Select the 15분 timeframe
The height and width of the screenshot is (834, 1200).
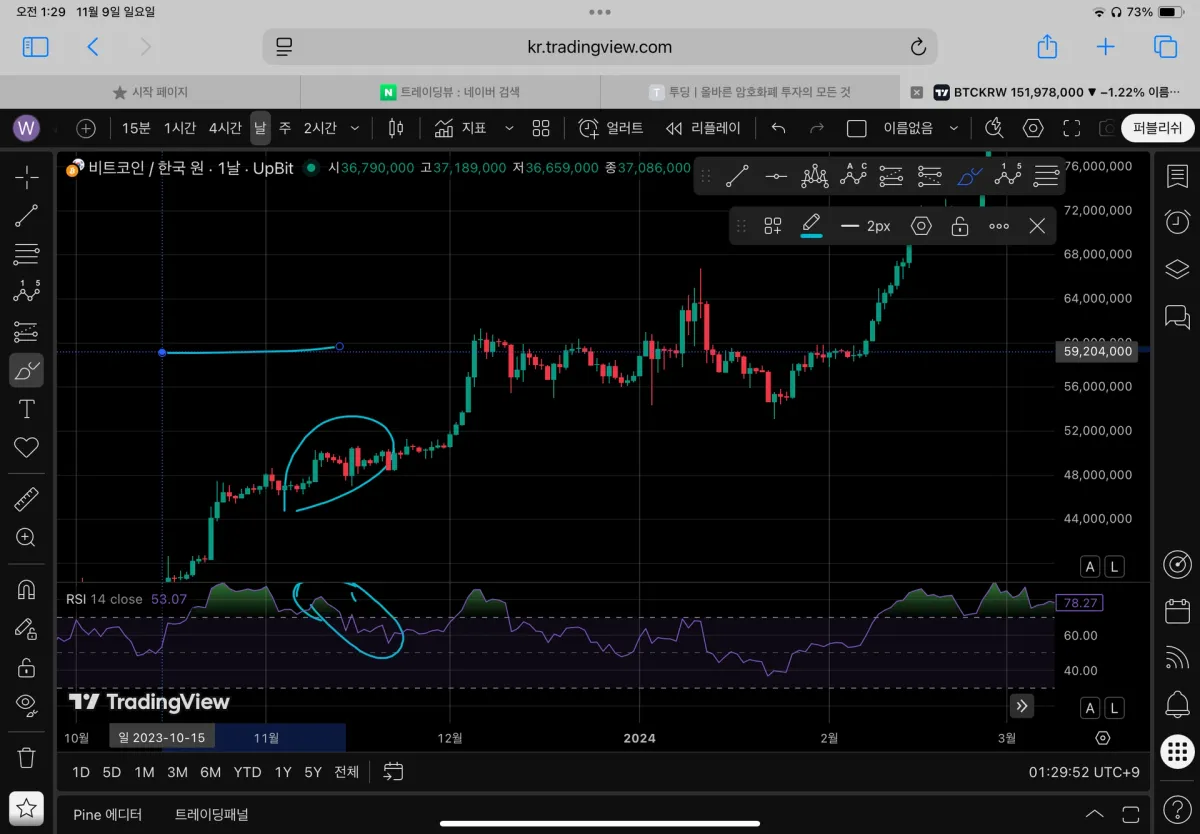[136, 128]
